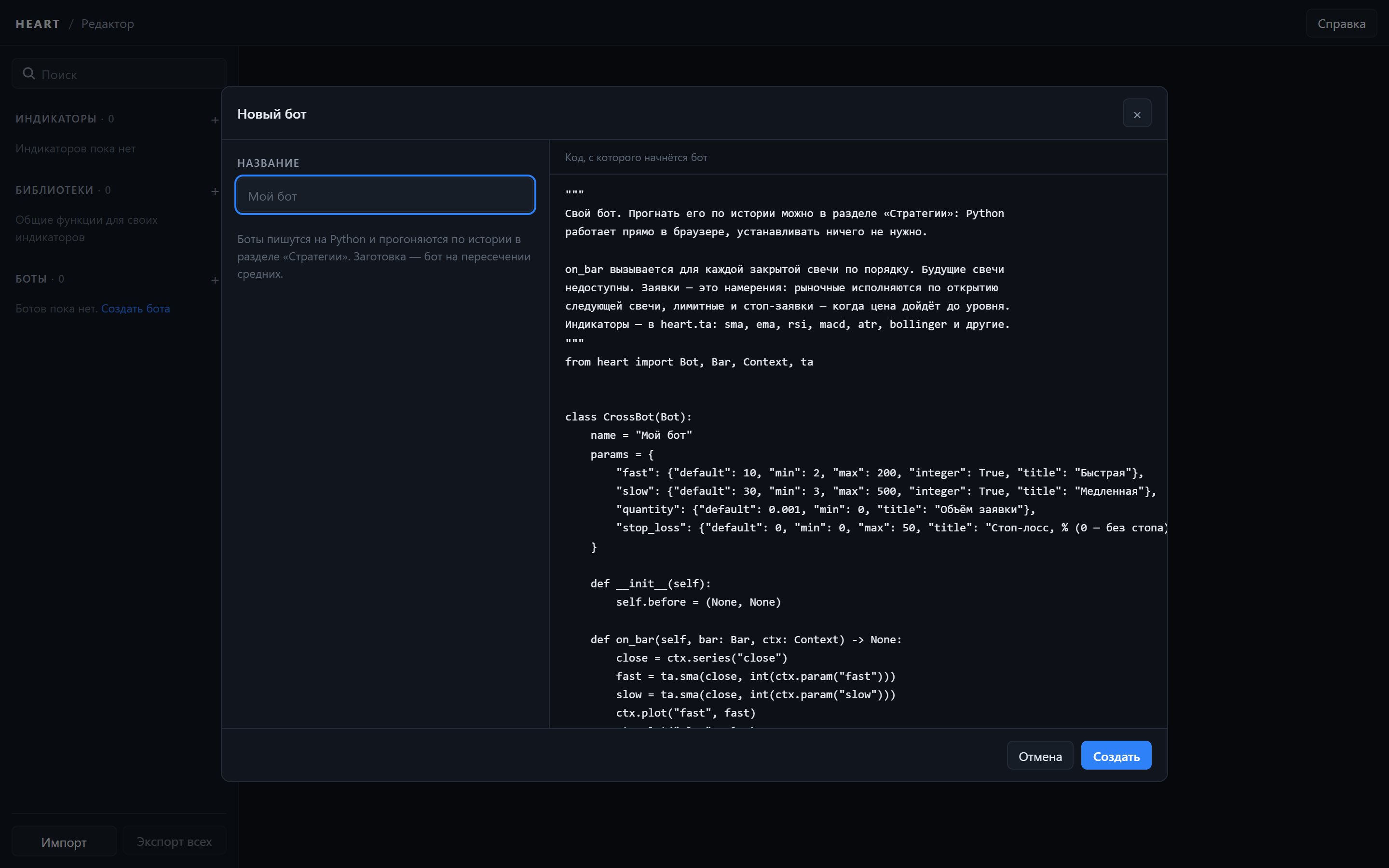Screen dimensions: 1389x868
Task: Click 'Общие функции для своих индикаторов' text
Action: [87, 229]
